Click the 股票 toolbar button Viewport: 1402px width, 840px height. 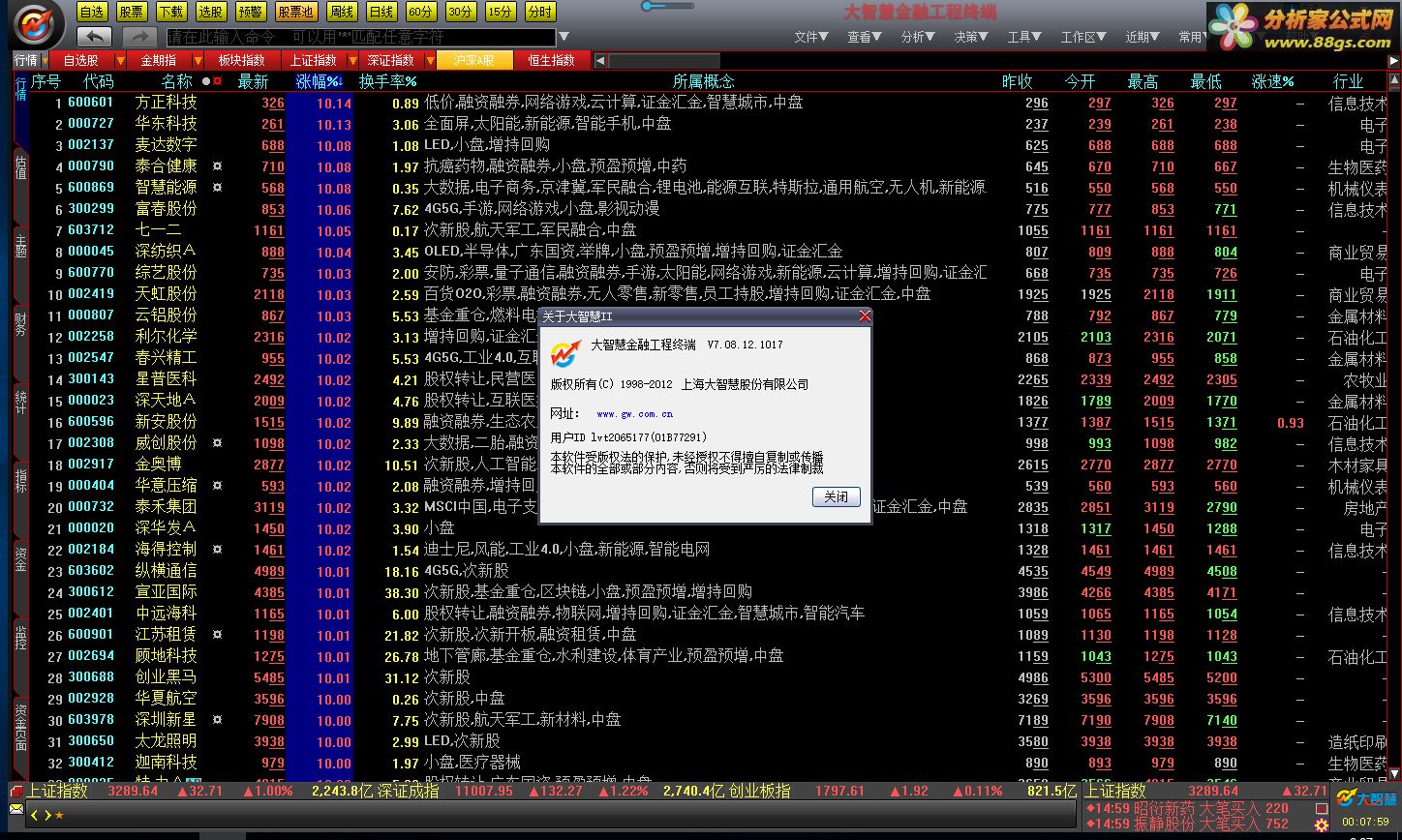(132, 12)
